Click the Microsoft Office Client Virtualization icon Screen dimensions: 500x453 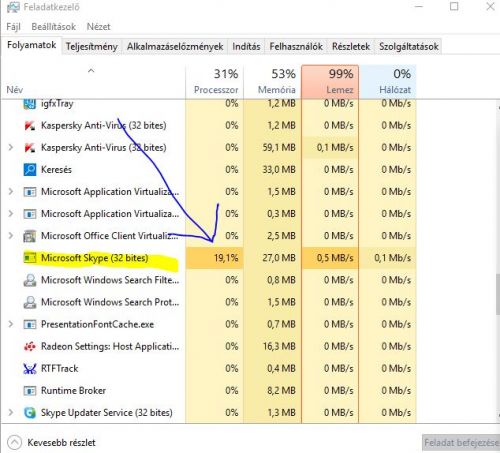[x=30, y=236]
